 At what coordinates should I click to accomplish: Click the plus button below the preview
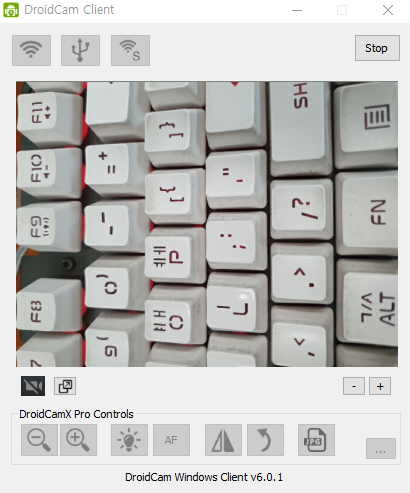click(380, 386)
